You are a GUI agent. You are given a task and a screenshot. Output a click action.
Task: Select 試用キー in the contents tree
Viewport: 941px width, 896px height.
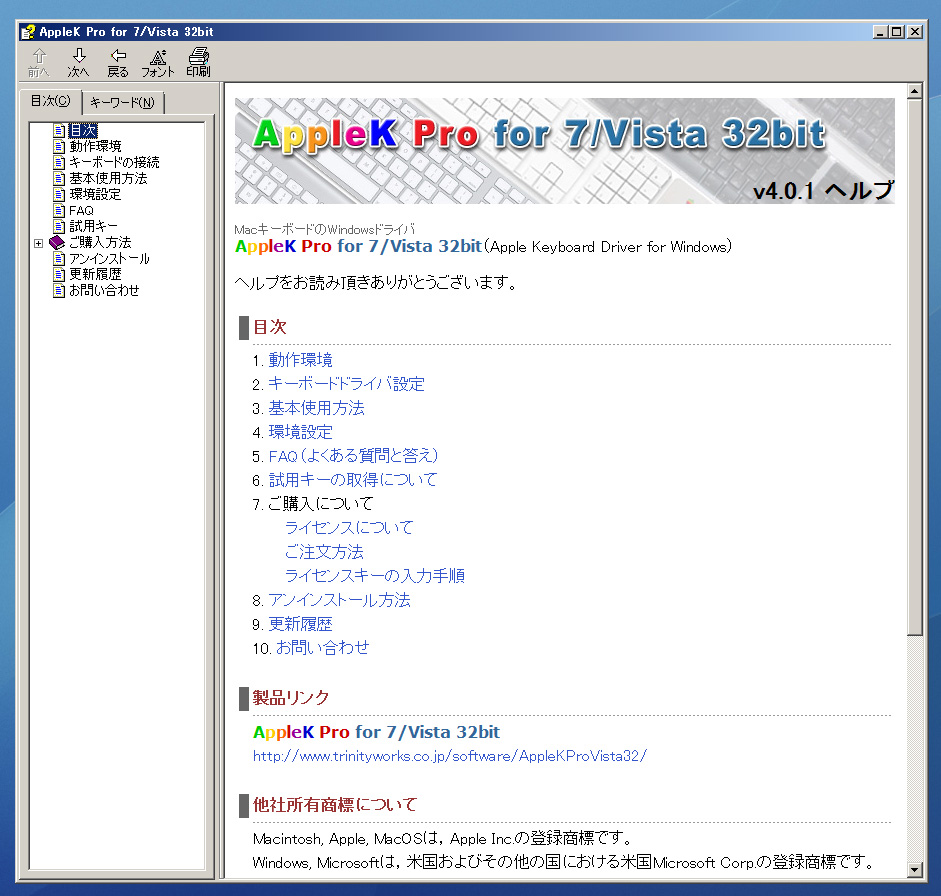pyautogui.click(x=93, y=226)
